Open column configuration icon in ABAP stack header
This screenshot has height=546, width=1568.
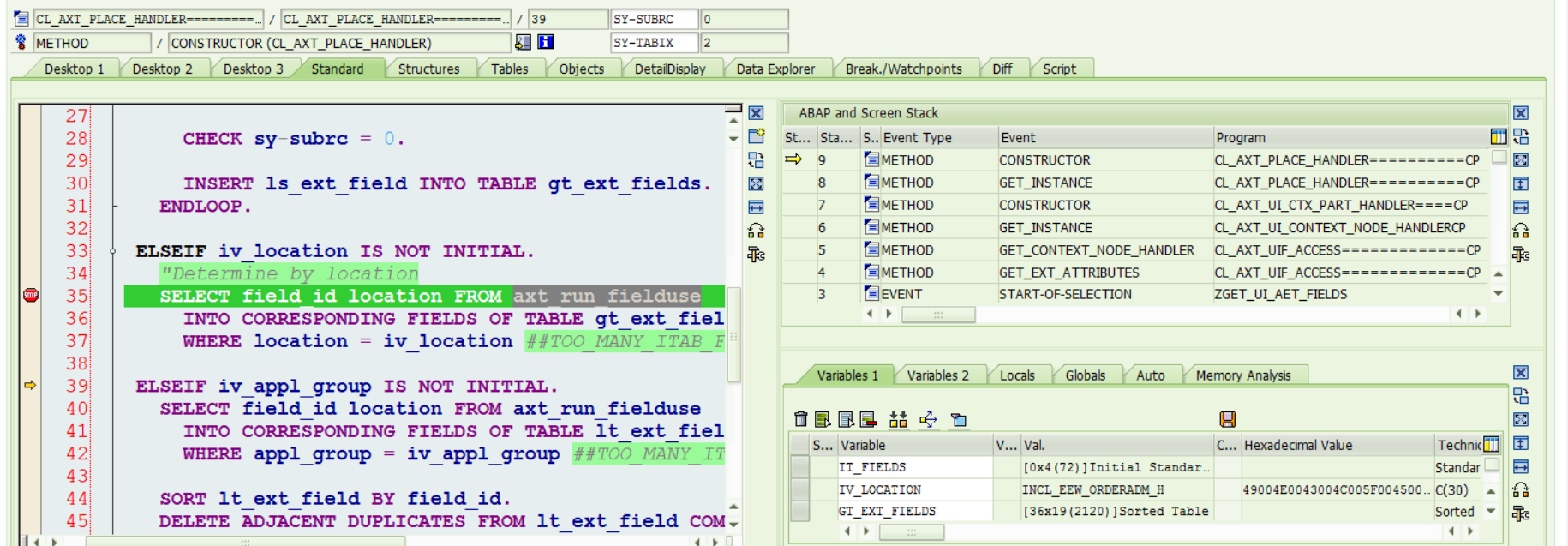1498,137
